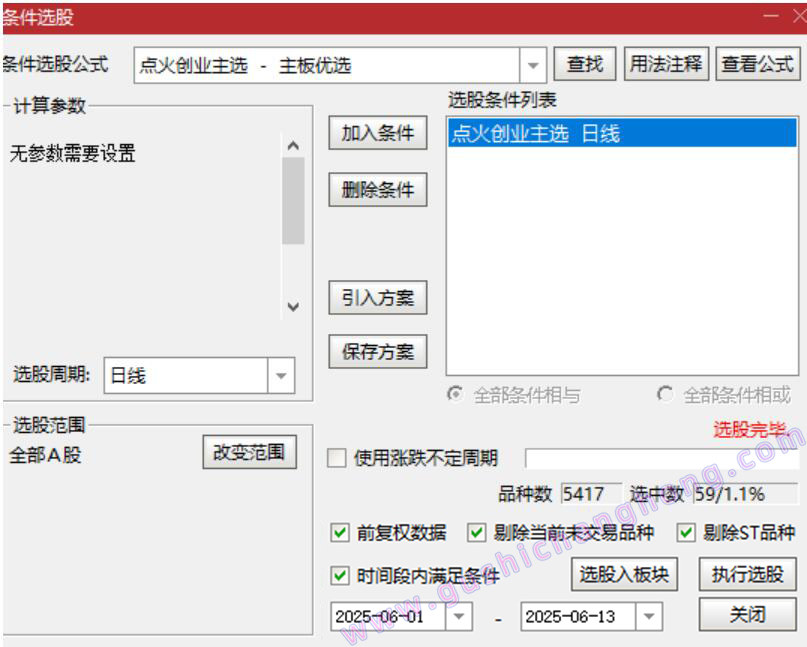807x647 pixels.
Task: Click the parameter panel scrollbar thumb
Action: coord(293,201)
